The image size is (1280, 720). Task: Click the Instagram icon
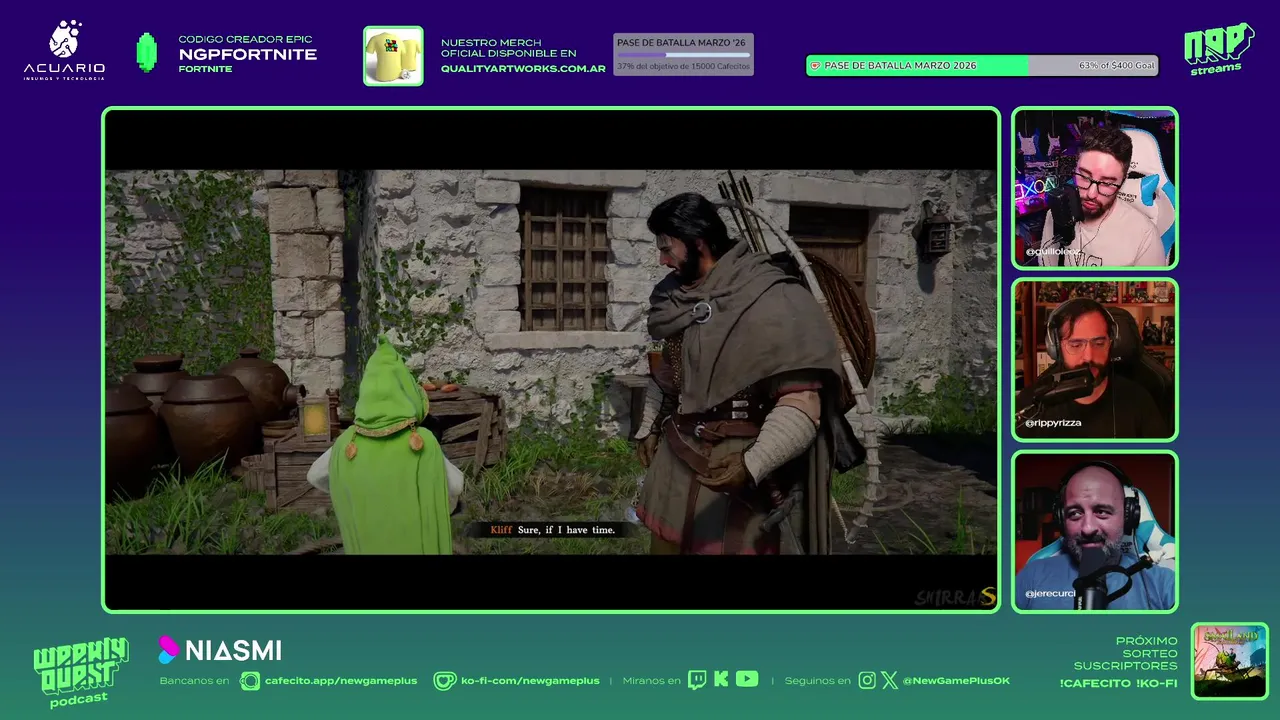(x=867, y=680)
